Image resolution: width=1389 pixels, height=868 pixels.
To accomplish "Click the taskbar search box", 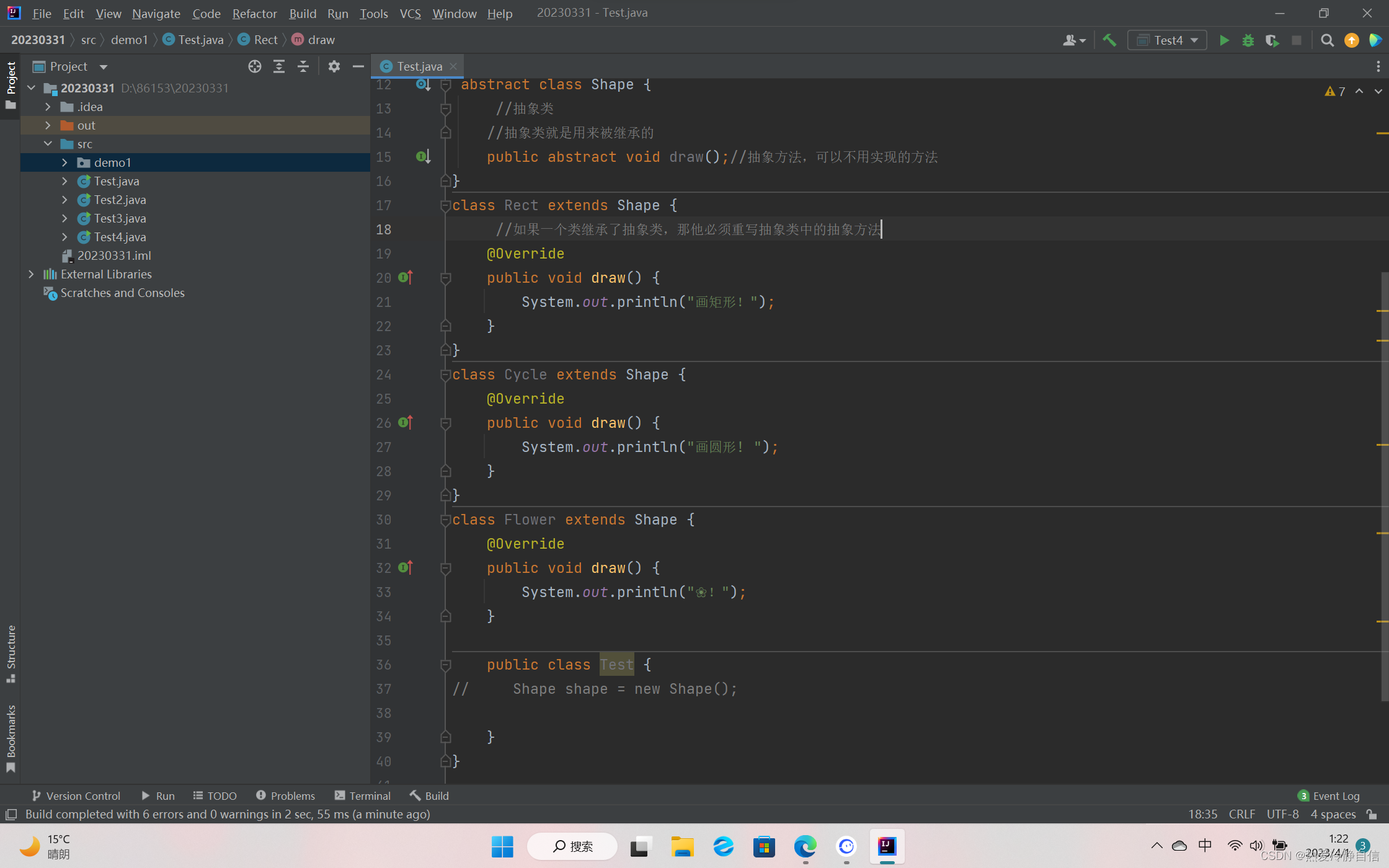I will click(x=572, y=846).
